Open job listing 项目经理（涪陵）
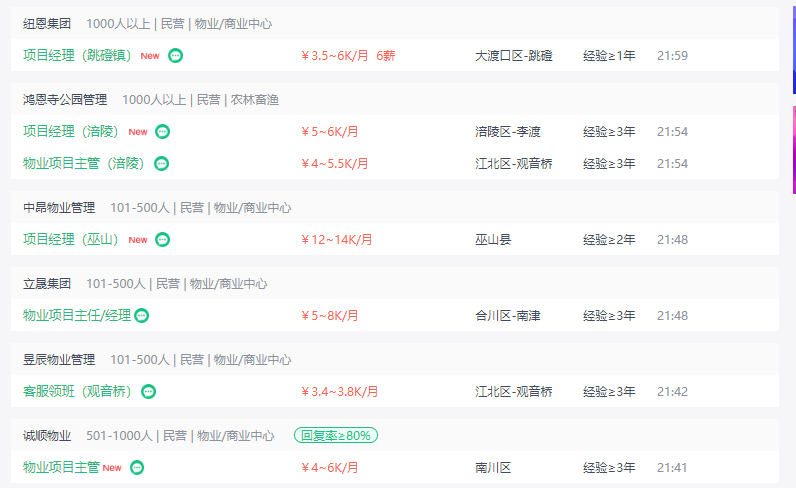The height and width of the screenshot is (488, 796). [71, 132]
